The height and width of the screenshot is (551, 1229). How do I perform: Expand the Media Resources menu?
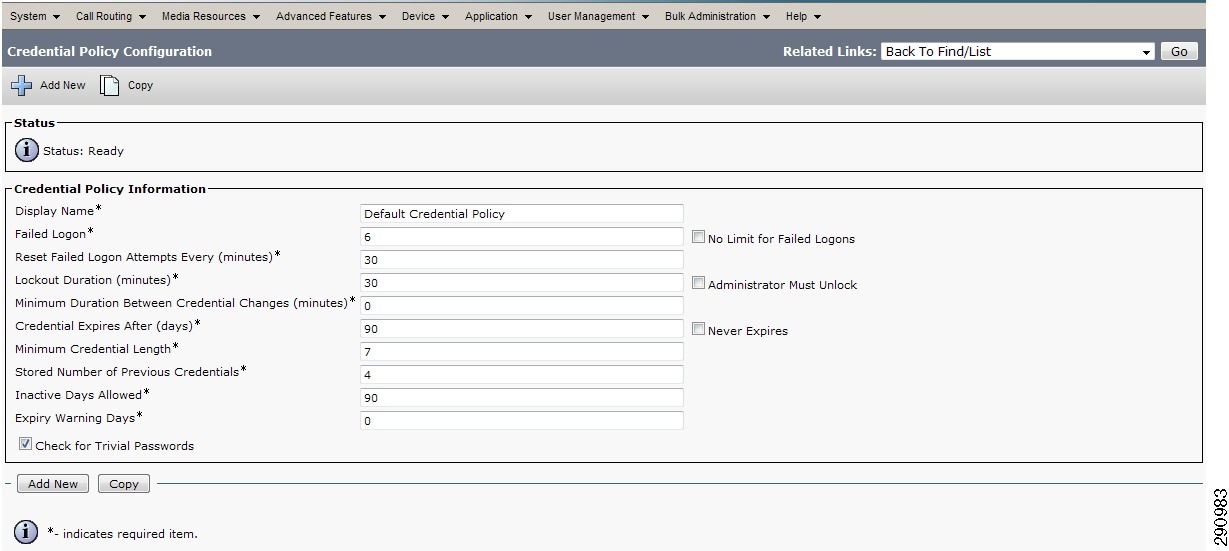pyautogui.click(x=211, y=16)
